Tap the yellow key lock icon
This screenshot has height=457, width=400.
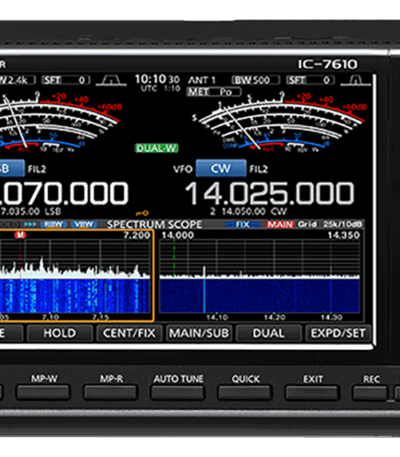pos(142,213)
